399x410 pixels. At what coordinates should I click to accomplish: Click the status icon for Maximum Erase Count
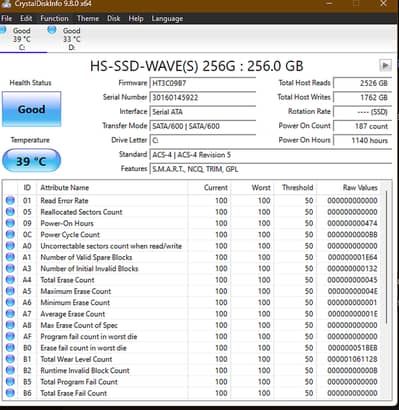pos(10,291)
